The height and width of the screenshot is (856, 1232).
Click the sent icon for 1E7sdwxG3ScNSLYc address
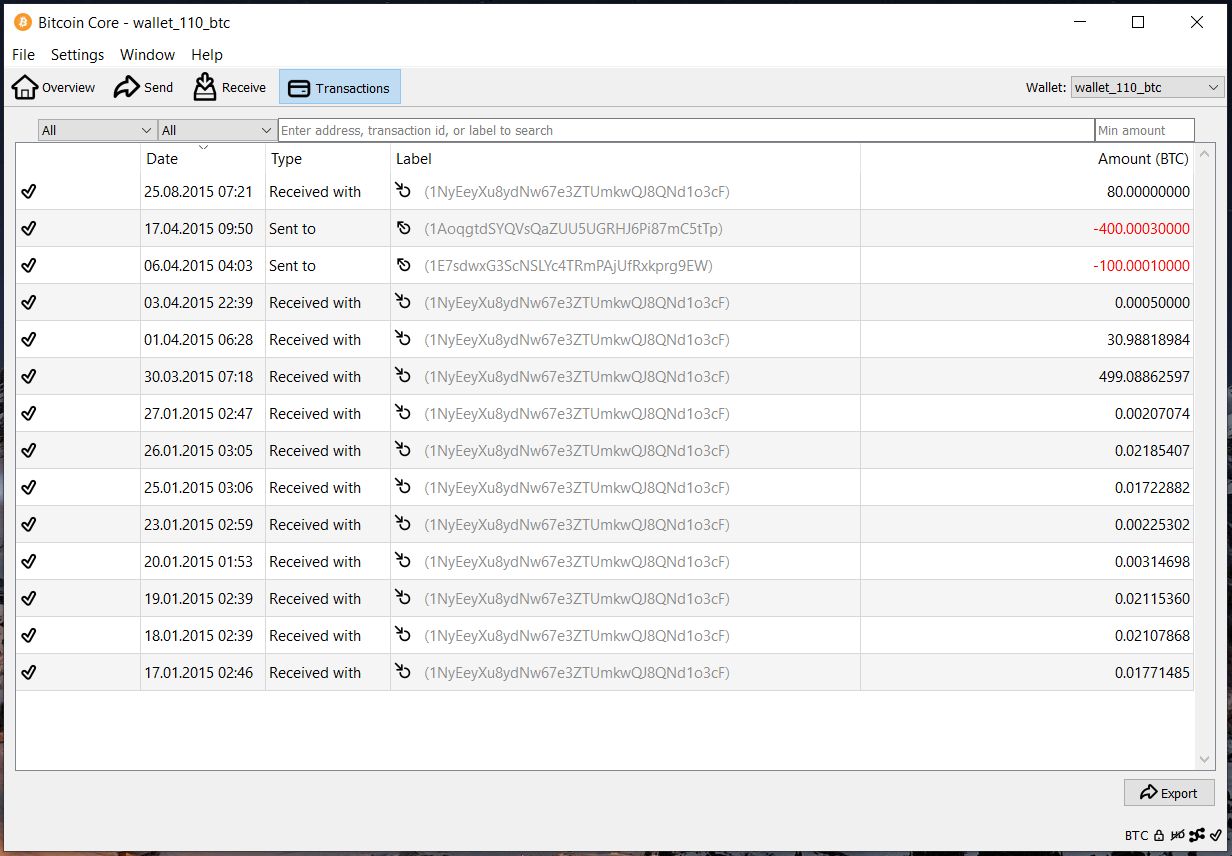pos(403,265)
